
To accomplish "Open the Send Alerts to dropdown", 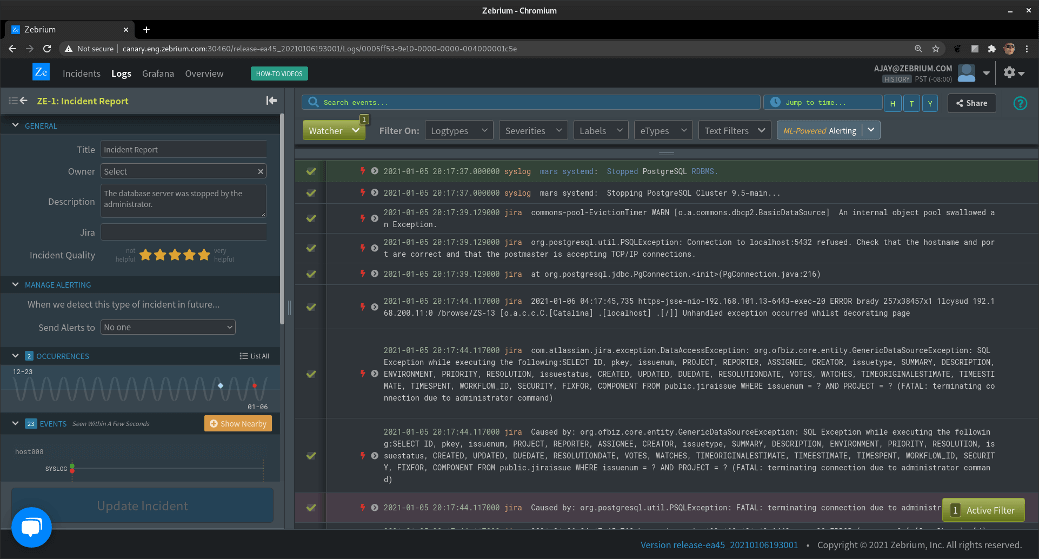I will [x=168, y=327].
